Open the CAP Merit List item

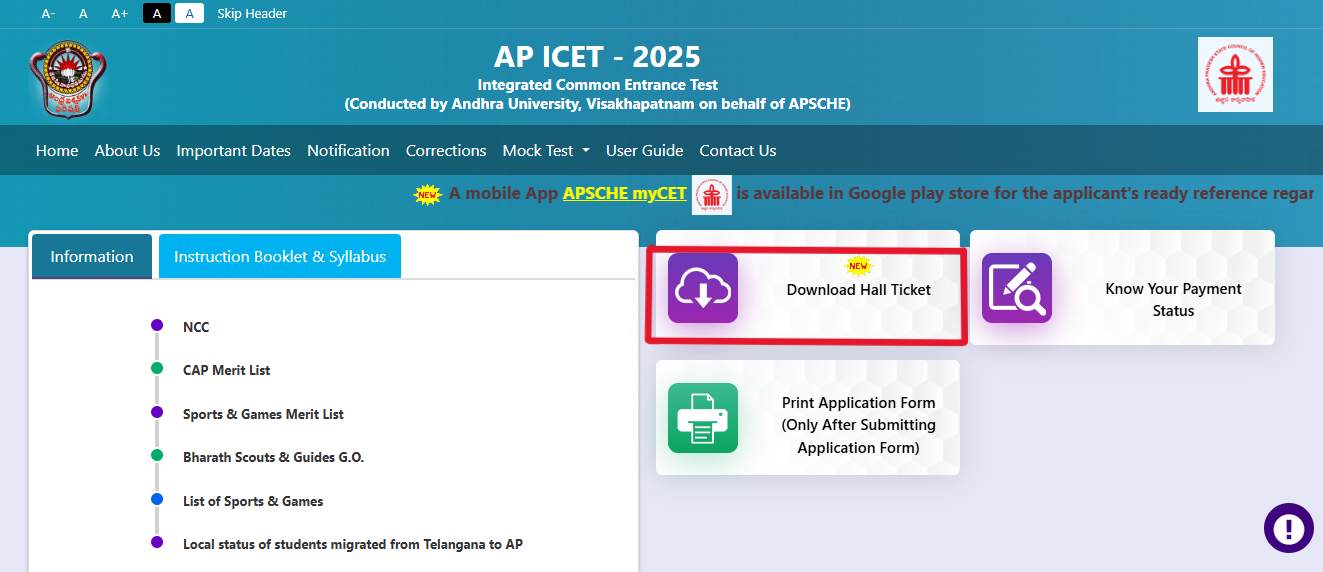(x=227, y=370)
